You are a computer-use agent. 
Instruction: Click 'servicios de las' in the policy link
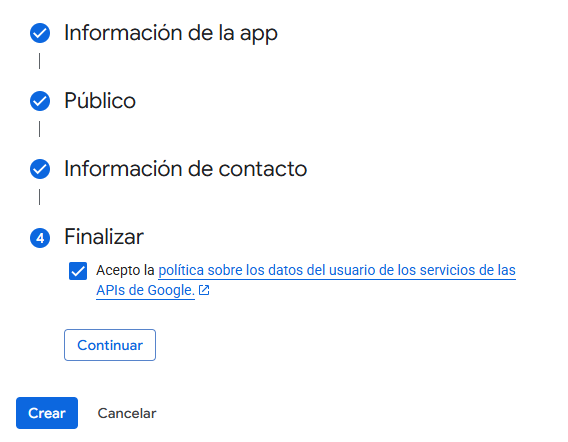(x=468, y=270)
